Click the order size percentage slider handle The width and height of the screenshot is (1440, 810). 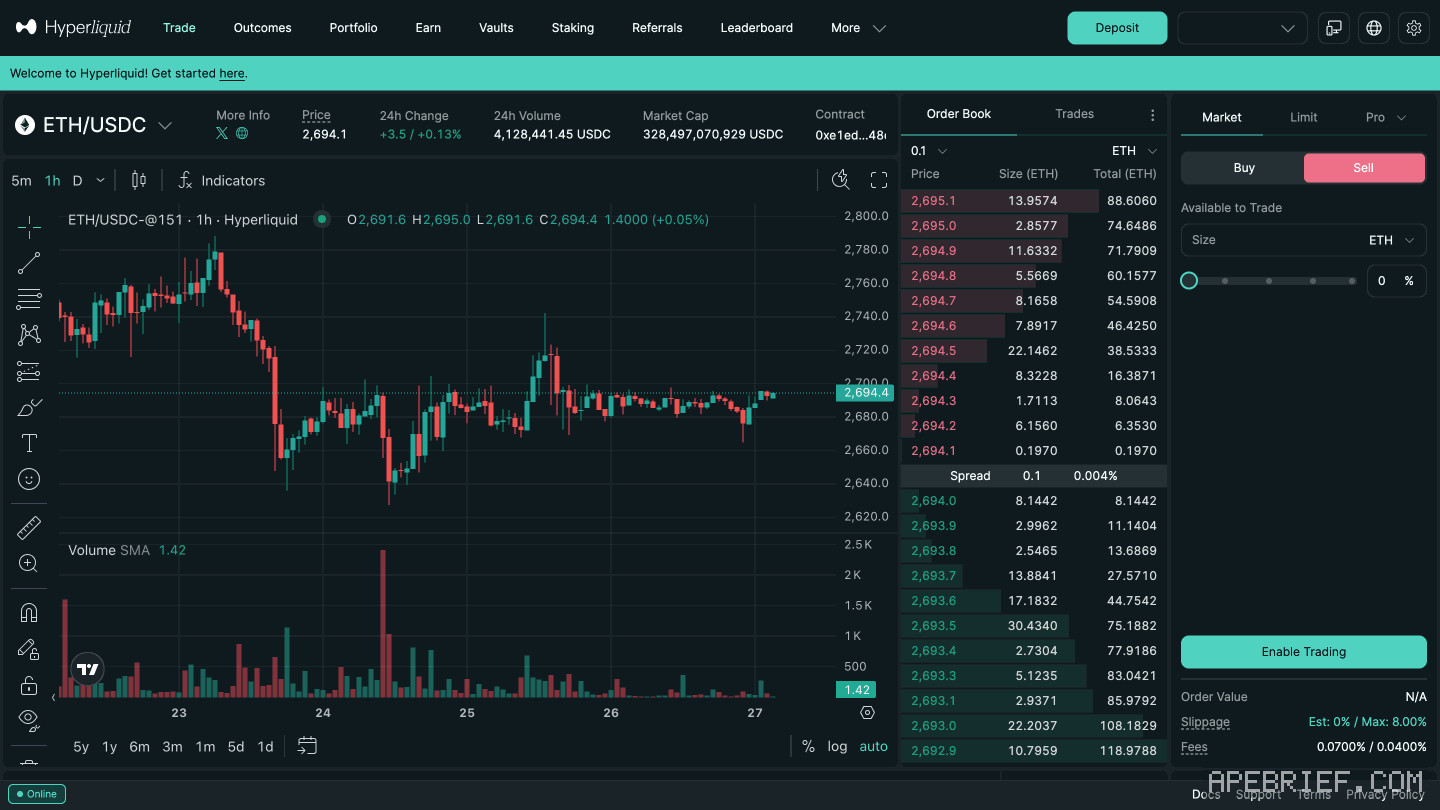pyautogui.click(x=1189, y=281)
